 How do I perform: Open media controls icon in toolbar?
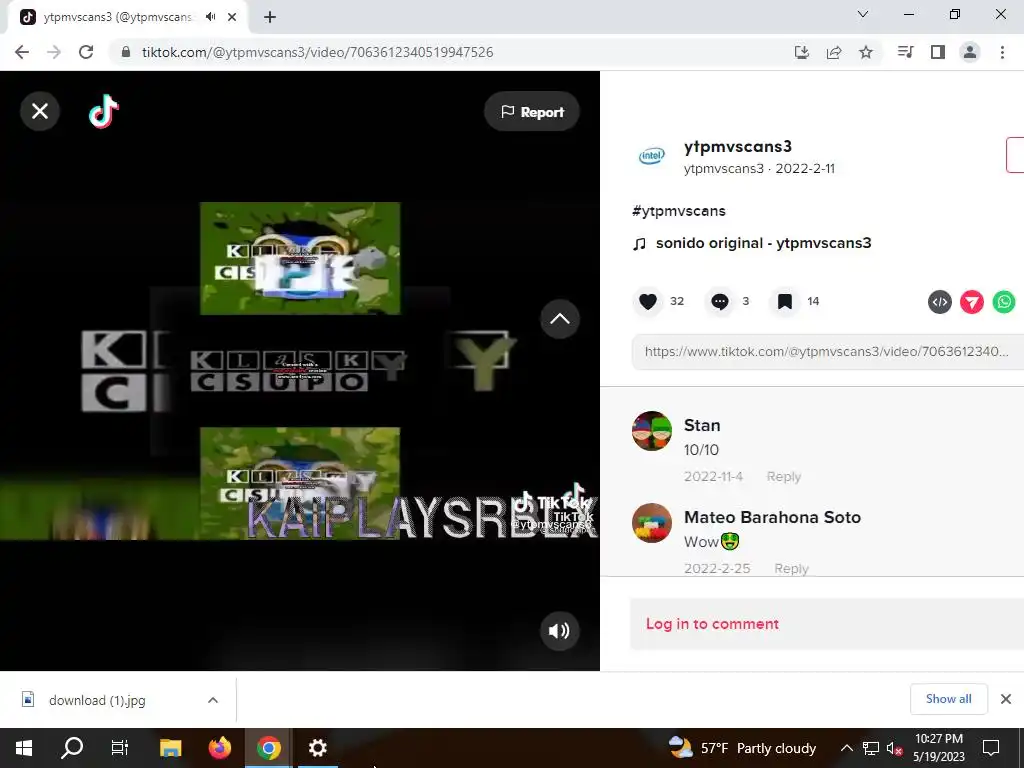906,52
